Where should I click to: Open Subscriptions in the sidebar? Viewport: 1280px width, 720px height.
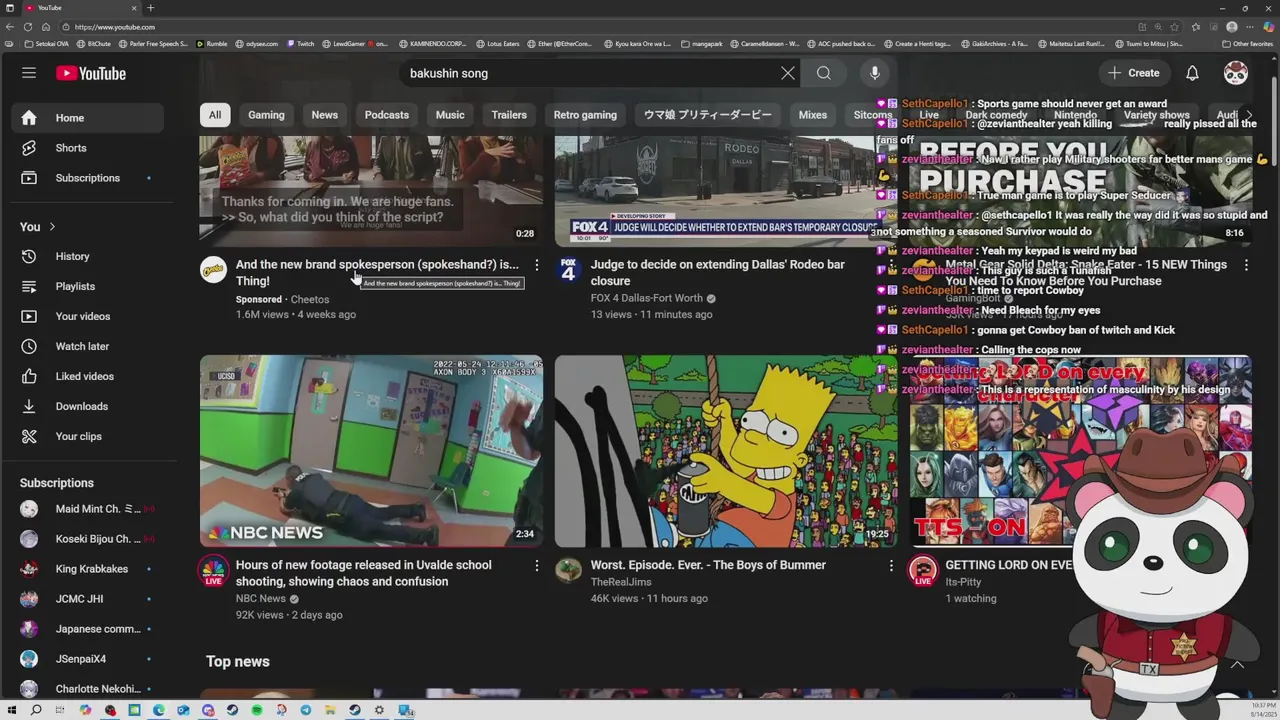click(x=88, y=178)
